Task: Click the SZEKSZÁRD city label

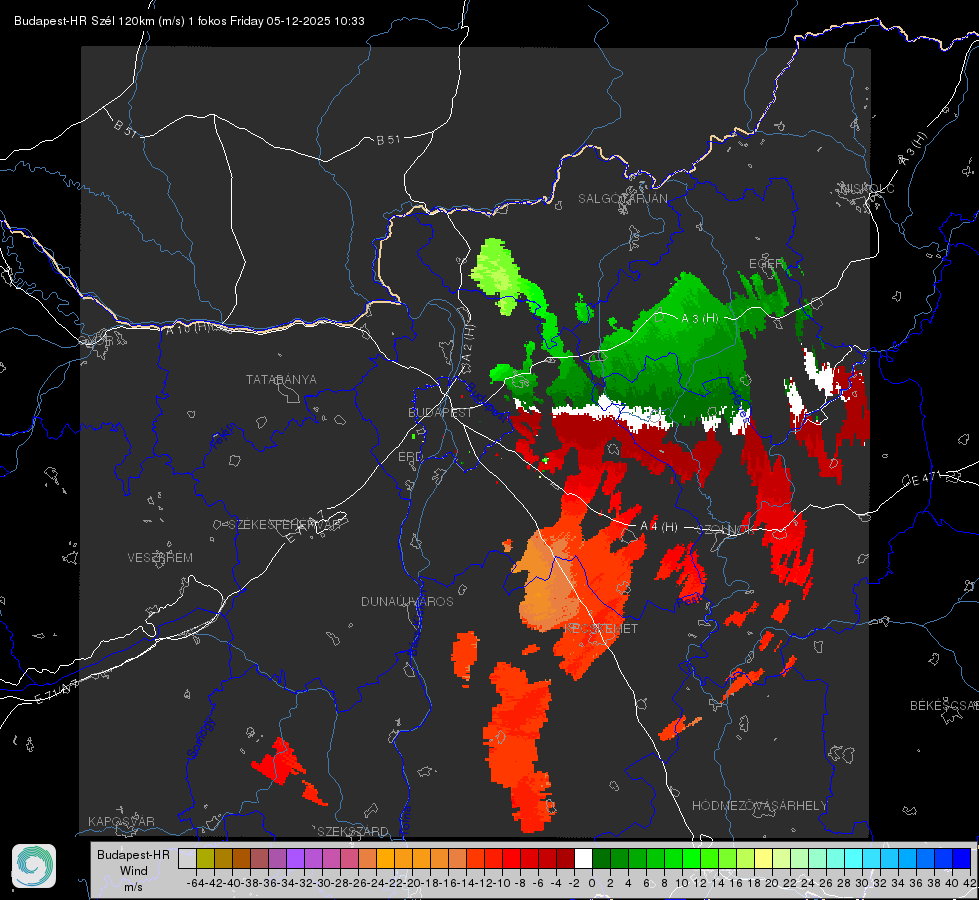Action: tap(353, 831)
